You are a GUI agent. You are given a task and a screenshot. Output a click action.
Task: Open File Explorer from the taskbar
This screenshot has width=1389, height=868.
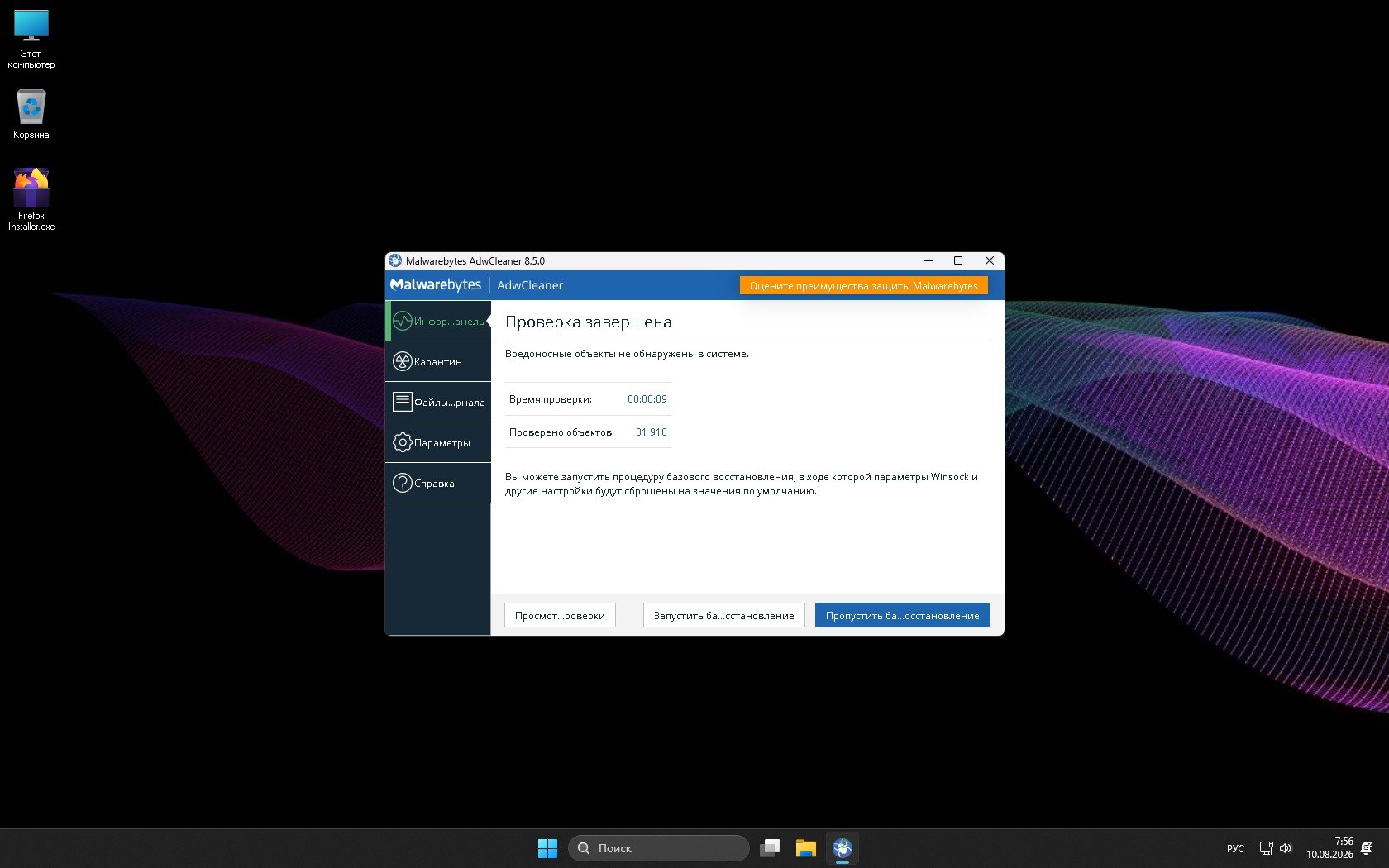click(x=806, y=848)
